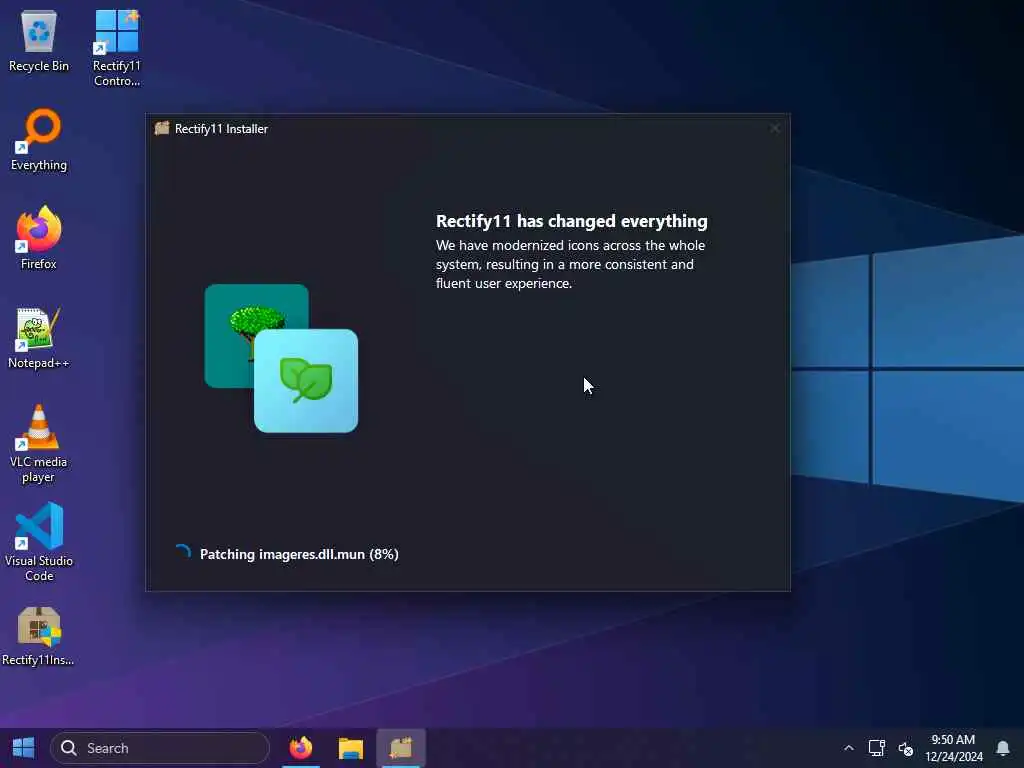The width and height of the screenshot is (1024, 768).
Task: Focus the taskbar Search box
Action: click(160, 748)
